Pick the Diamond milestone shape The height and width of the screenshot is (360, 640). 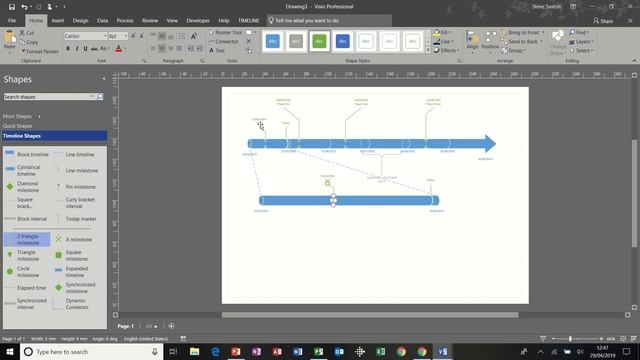[x=27, y=187]
